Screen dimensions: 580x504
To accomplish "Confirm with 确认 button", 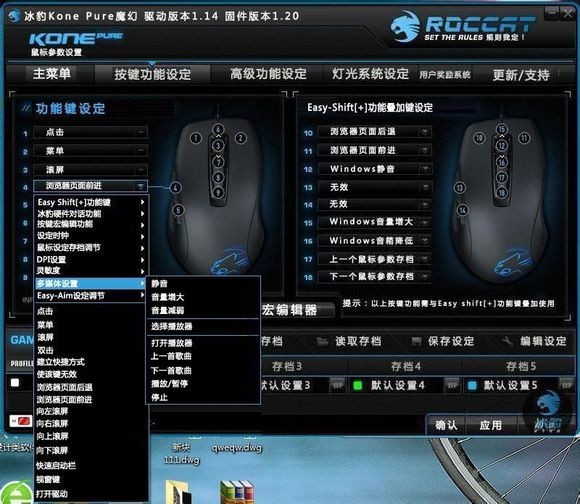I will coord(446,425).
